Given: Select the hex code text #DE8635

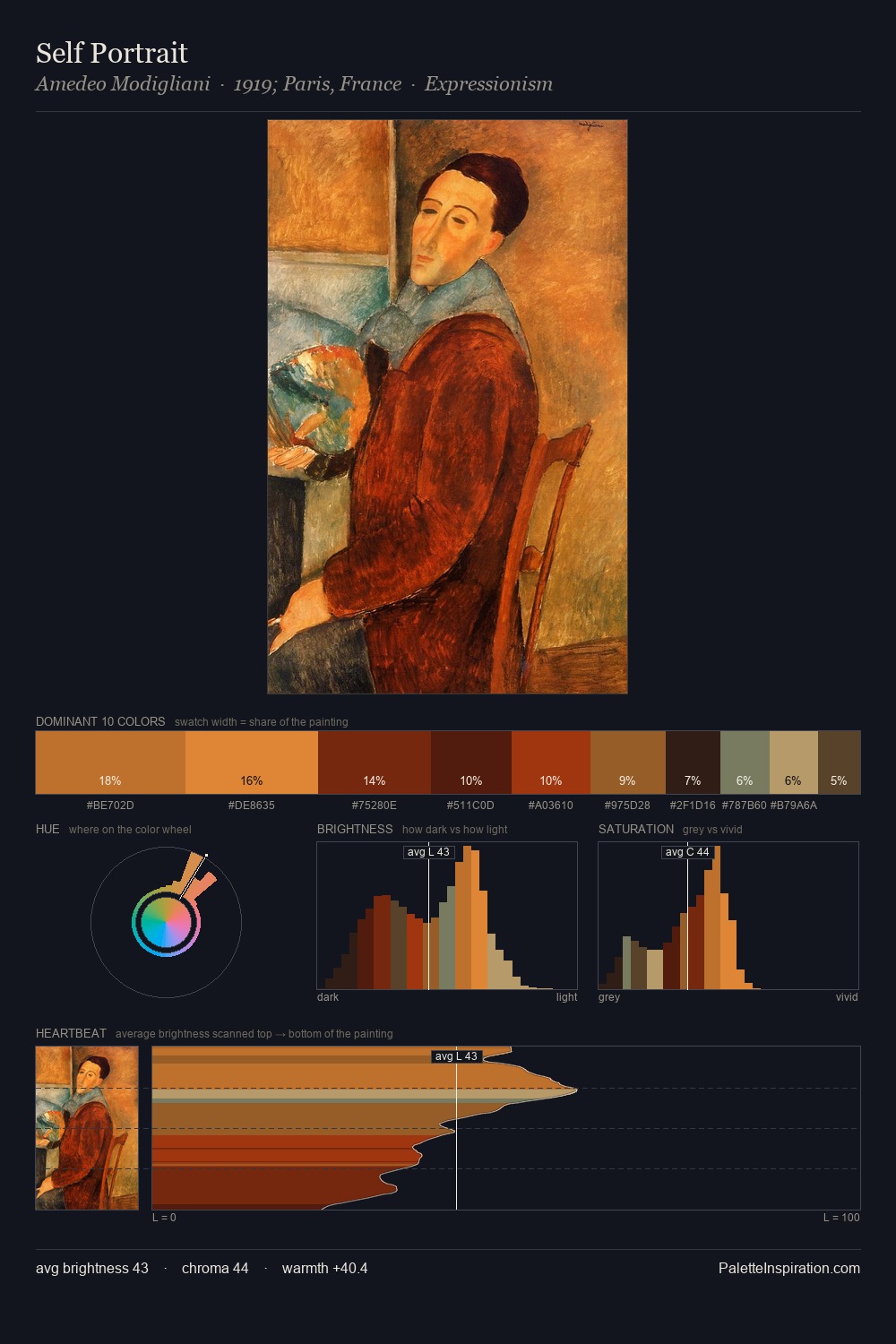Looking at the screenshot, I should tap(252, 806).
